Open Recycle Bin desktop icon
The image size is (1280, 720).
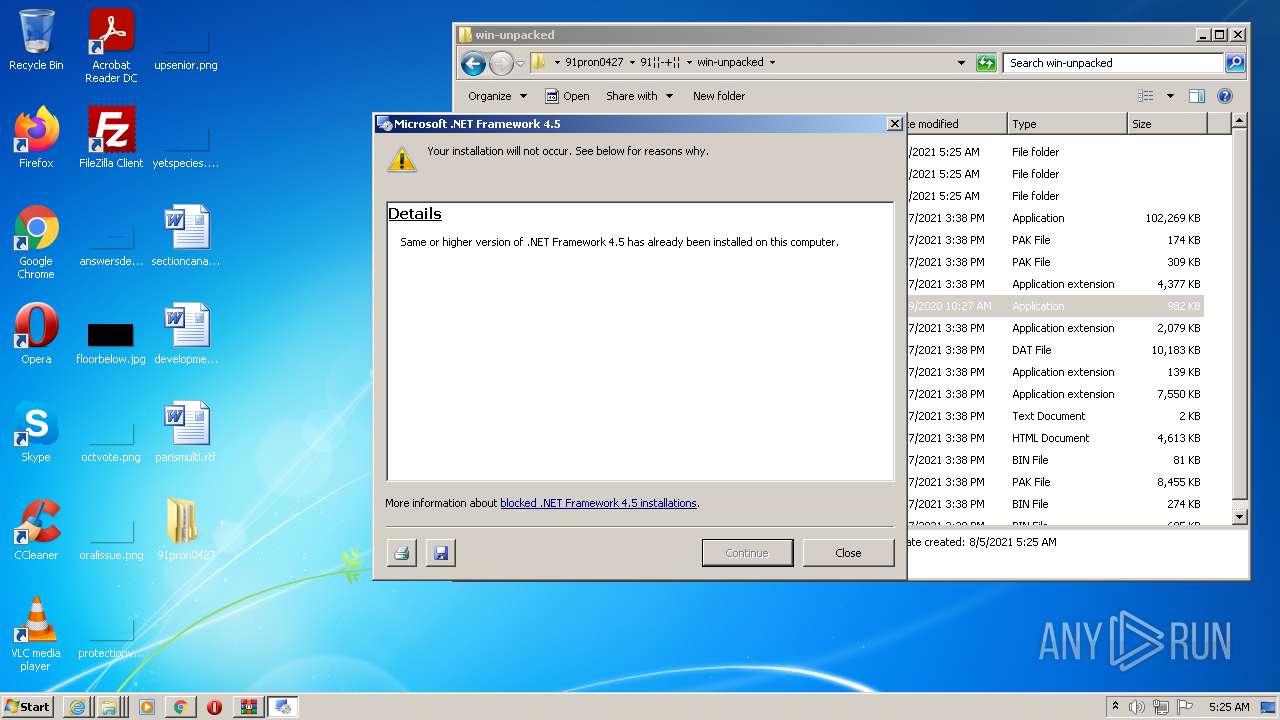(x=36, y=40)
